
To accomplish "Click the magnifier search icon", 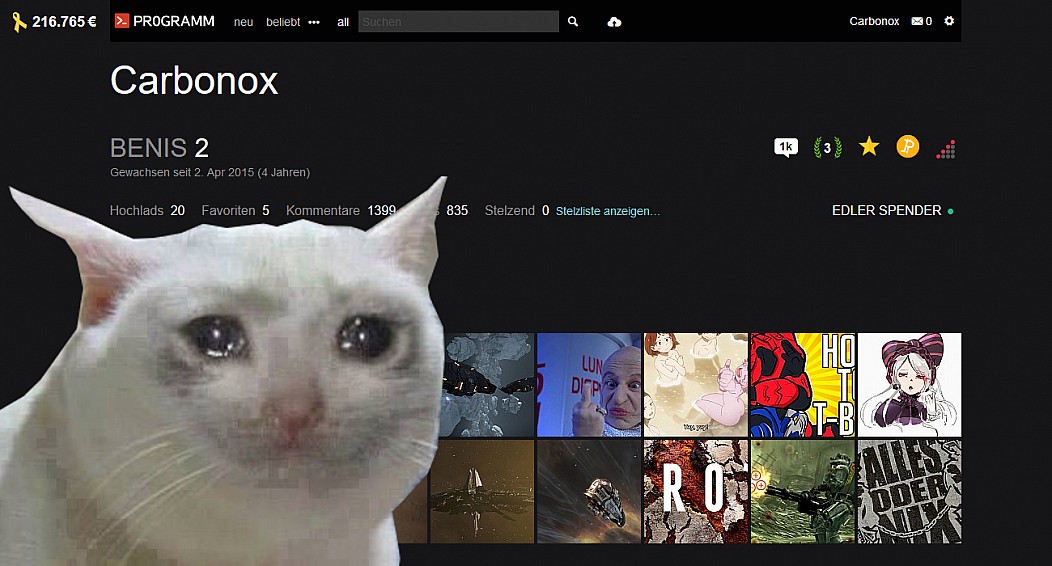I will pos(573,21).
